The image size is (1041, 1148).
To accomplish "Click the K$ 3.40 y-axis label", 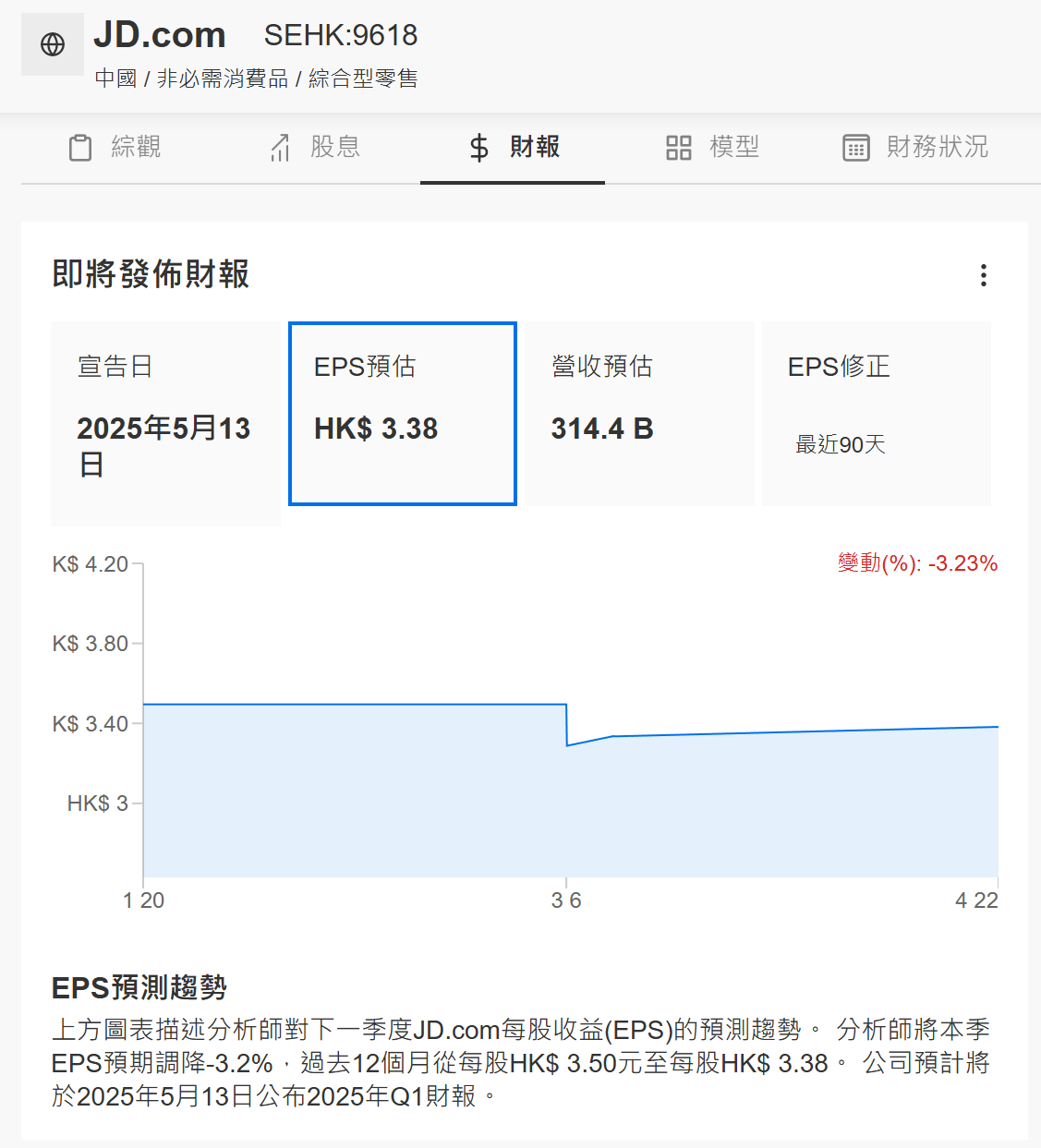I will click(x=91, y=724).
